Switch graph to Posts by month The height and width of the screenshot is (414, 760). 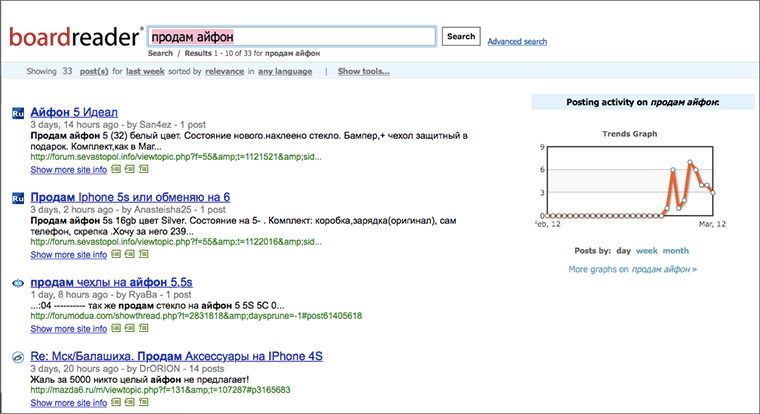pos(676,251)
